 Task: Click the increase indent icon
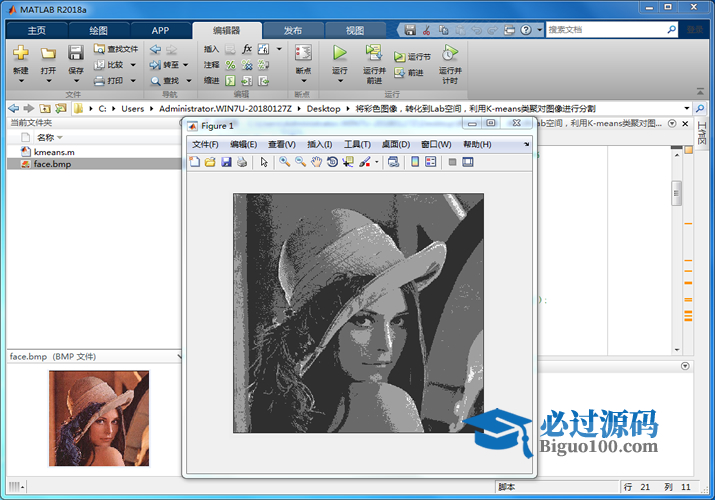(247, 81)
